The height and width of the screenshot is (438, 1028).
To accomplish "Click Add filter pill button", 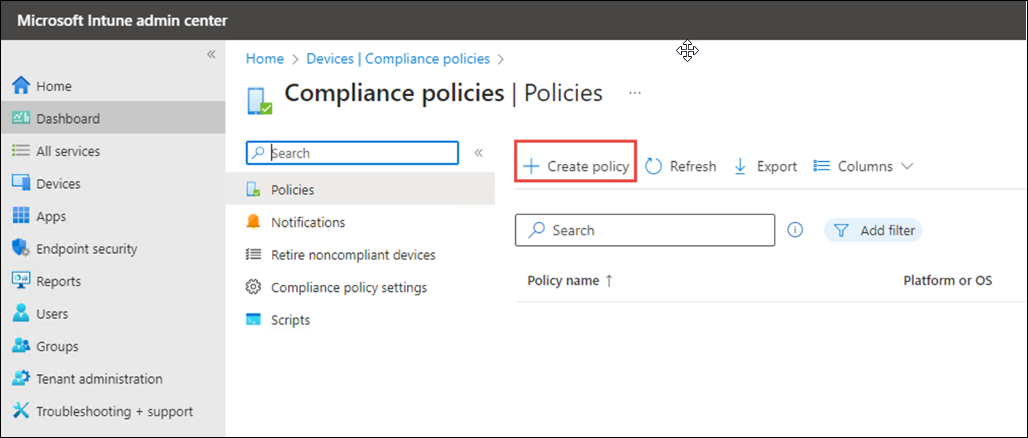I will 873,230.
